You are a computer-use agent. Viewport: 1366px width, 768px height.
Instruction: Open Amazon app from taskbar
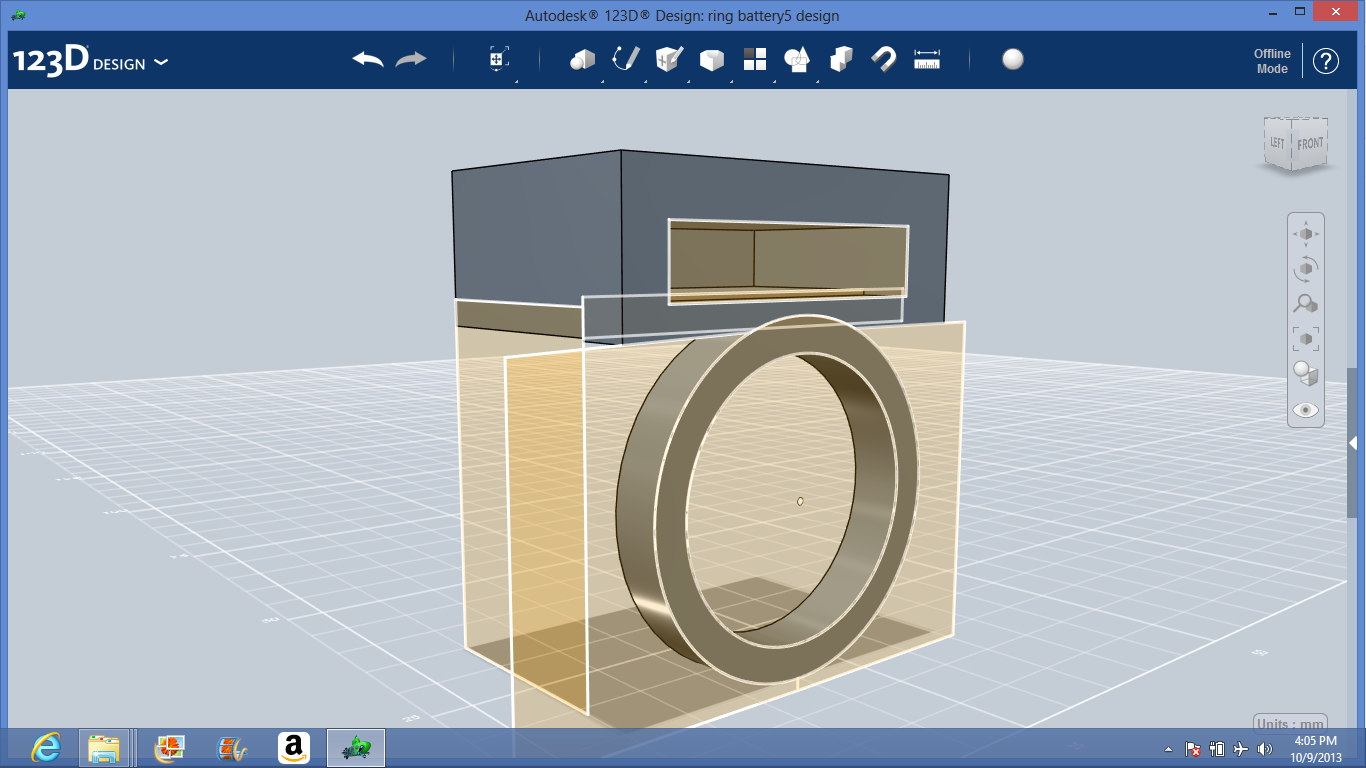tap(293, 747)
